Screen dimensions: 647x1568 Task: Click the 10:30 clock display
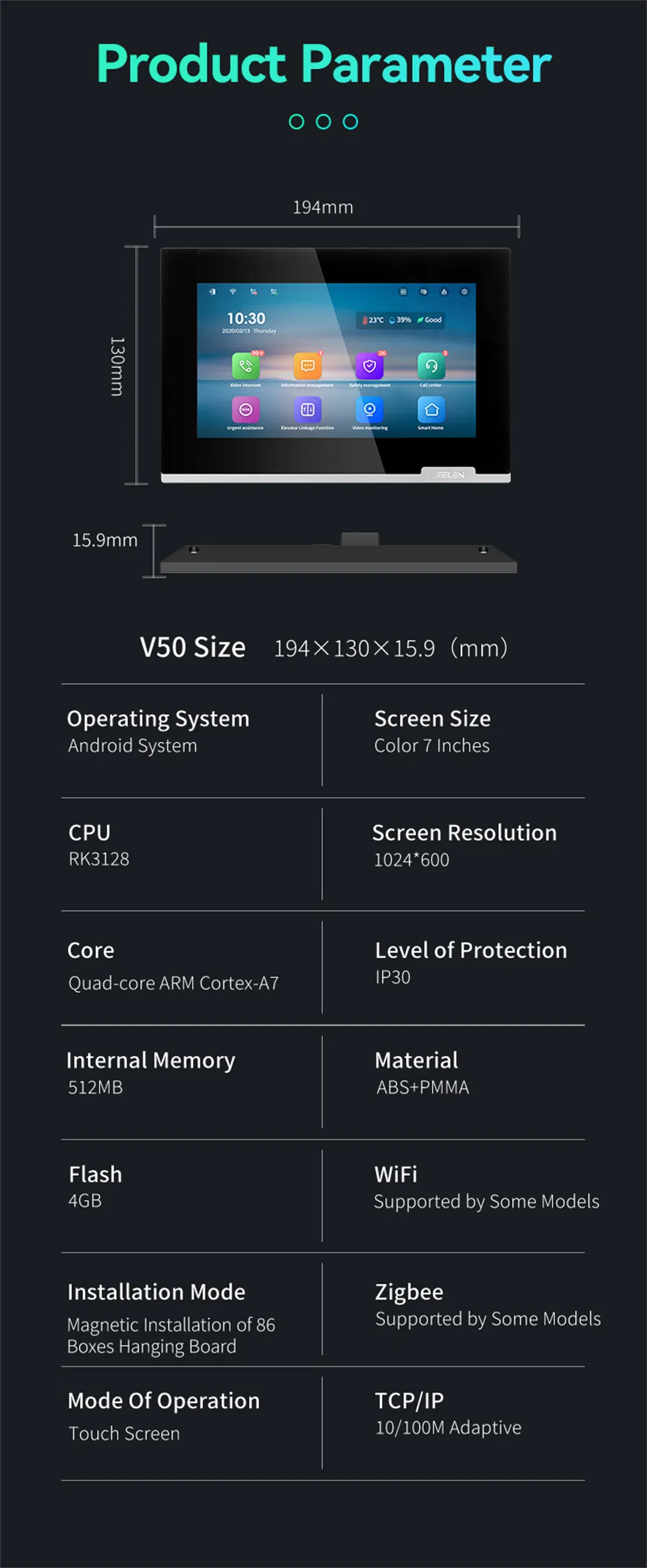(x=246, y=318)
